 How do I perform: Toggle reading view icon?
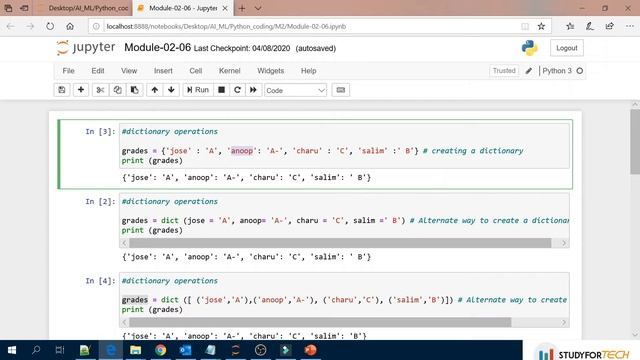click(x=525, y=27)
